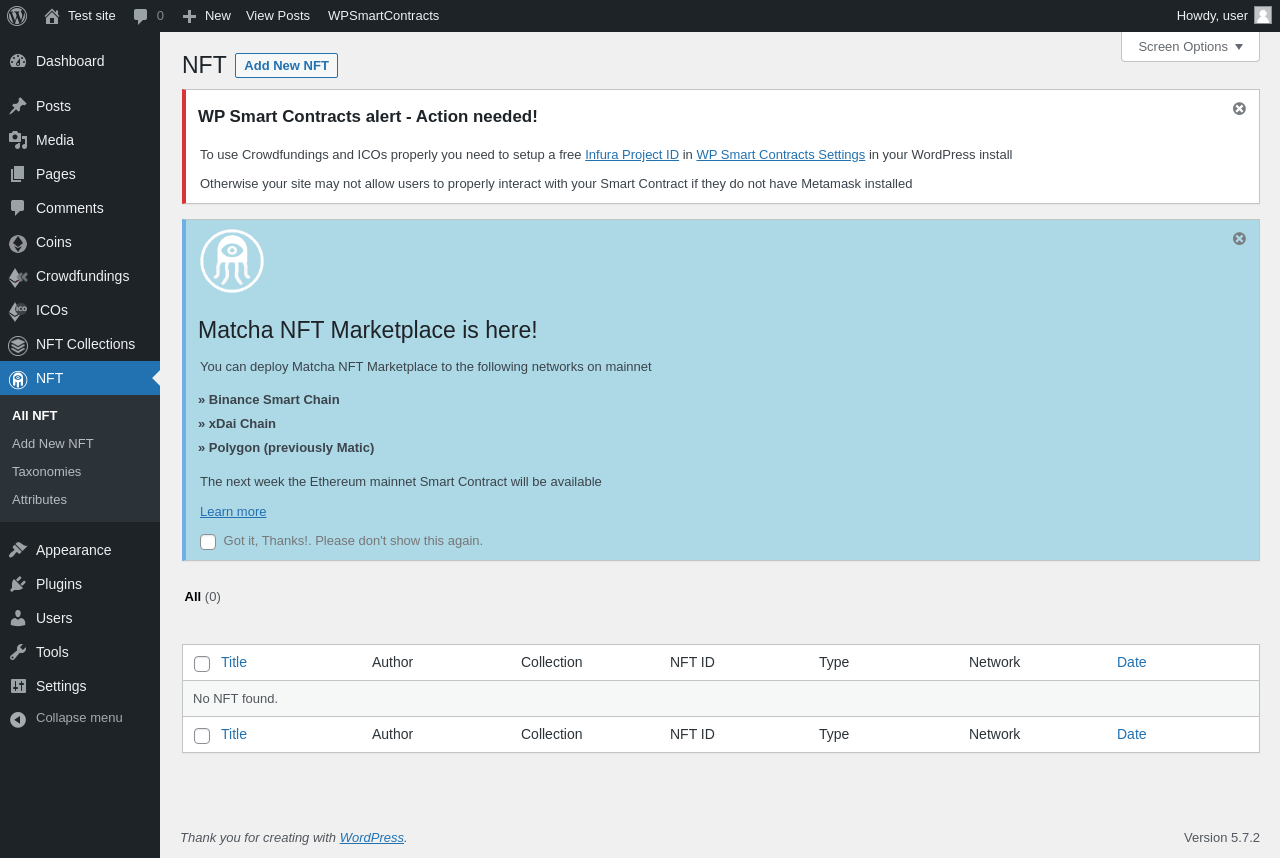Click the NFT Collections layers icon
The height and width of the screenshot is (858, 1280).
click(x=18, y=345)
